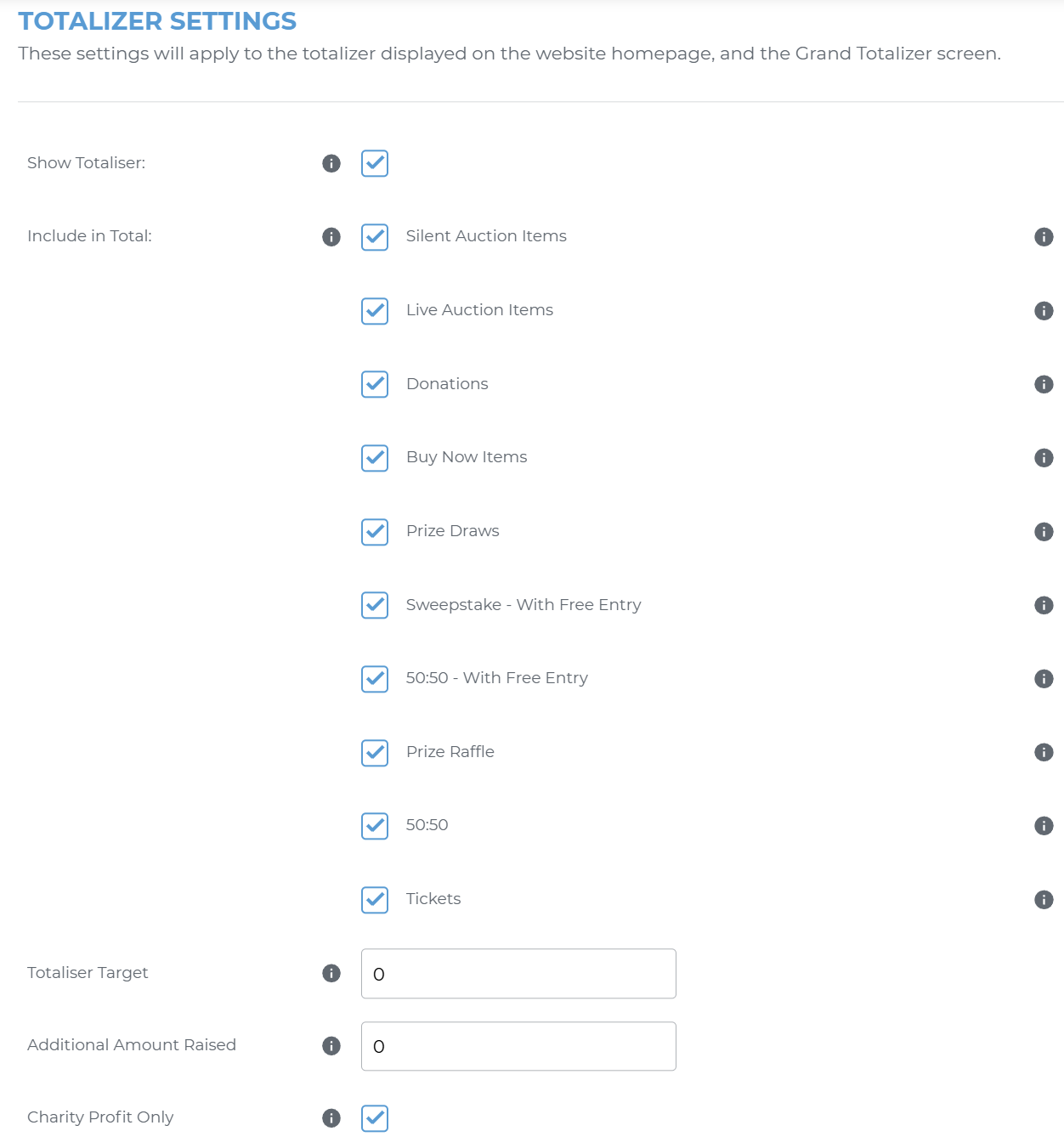Click the info icon beside Totaliser Target
This screenshot has width=1064, height=1148.
click(x=331, y=974)
